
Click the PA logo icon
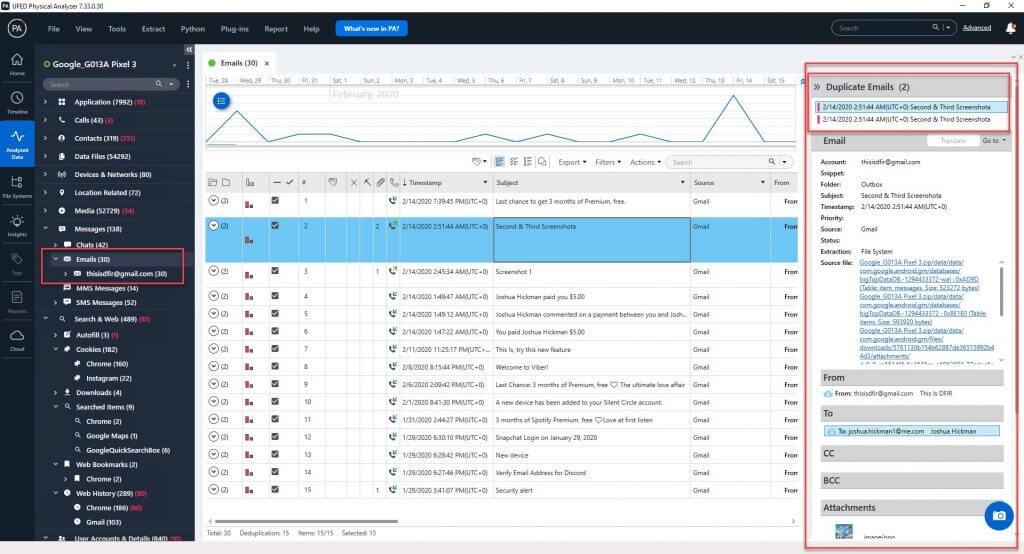[17, 28]
